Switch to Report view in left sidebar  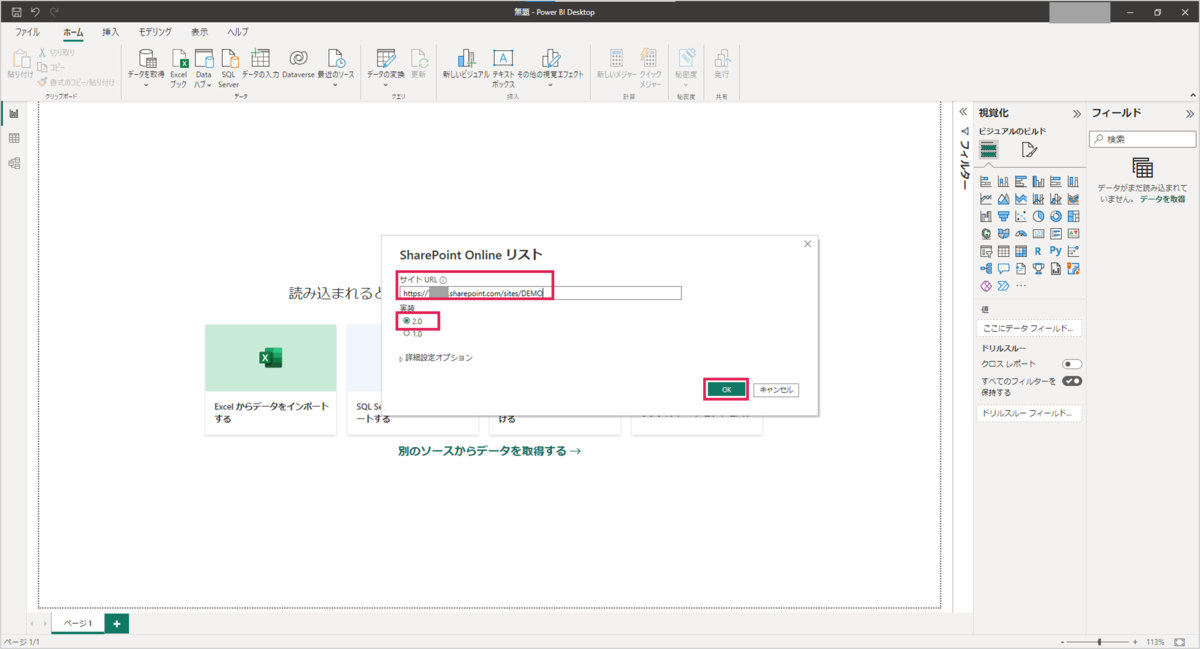coord(14,114)
